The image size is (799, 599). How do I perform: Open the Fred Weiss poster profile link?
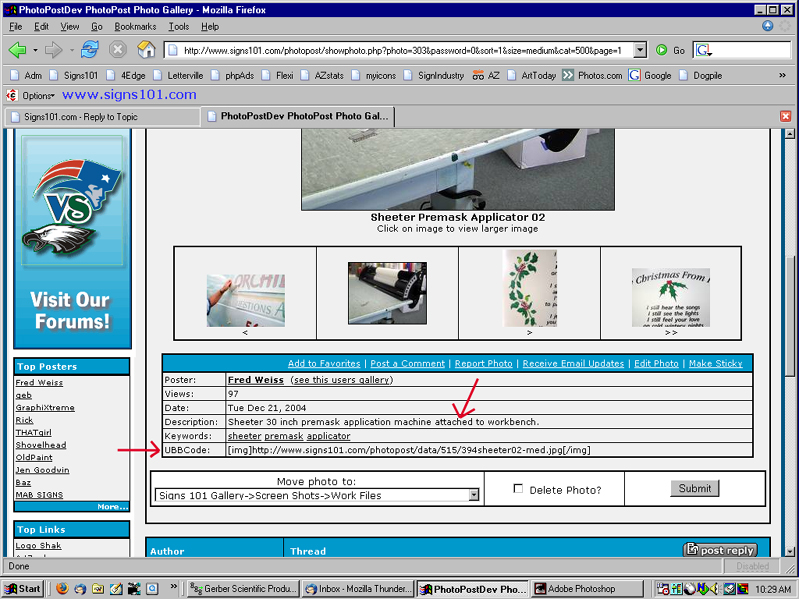coord(255,379)
